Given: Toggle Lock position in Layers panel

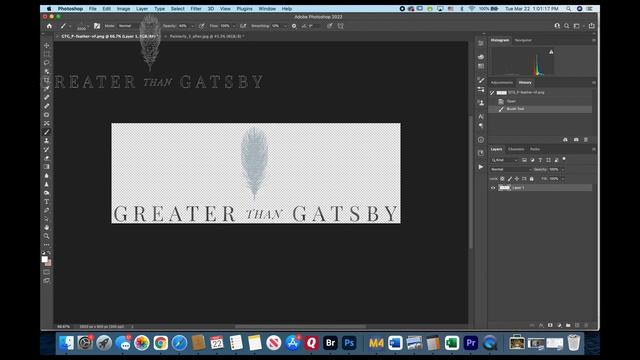Looking at the screenshot, I should coord(517,179).
